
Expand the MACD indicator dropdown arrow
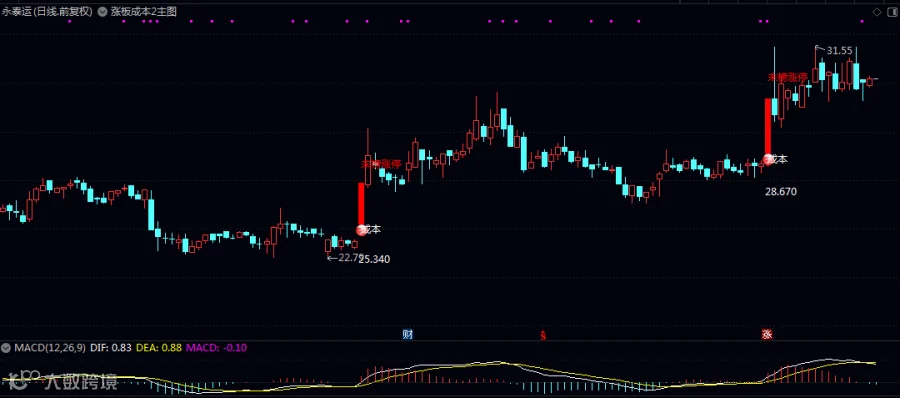pos(6,348)
